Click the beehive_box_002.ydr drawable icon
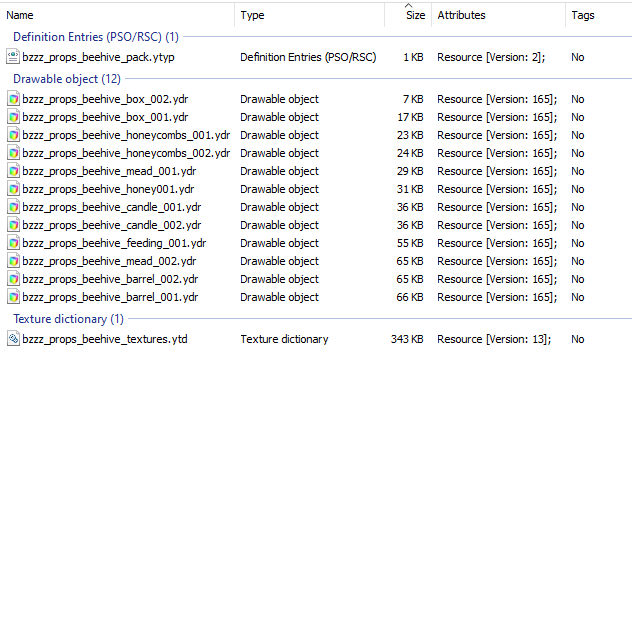The width and height of the screenshot is (632, 632). [13, 99]
